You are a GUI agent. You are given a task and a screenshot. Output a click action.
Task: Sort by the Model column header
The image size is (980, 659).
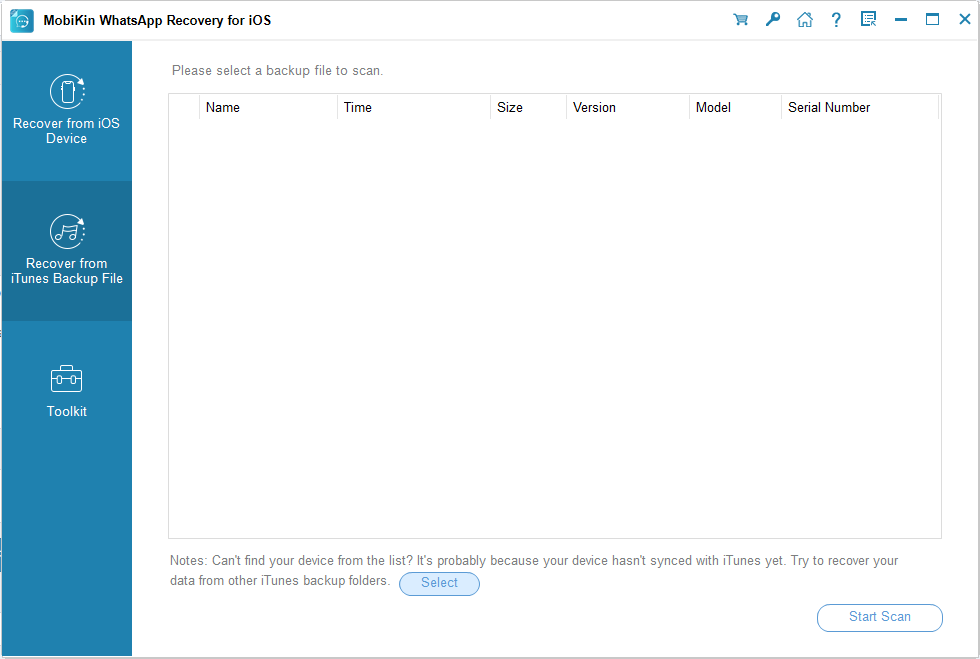pos(735,108)
